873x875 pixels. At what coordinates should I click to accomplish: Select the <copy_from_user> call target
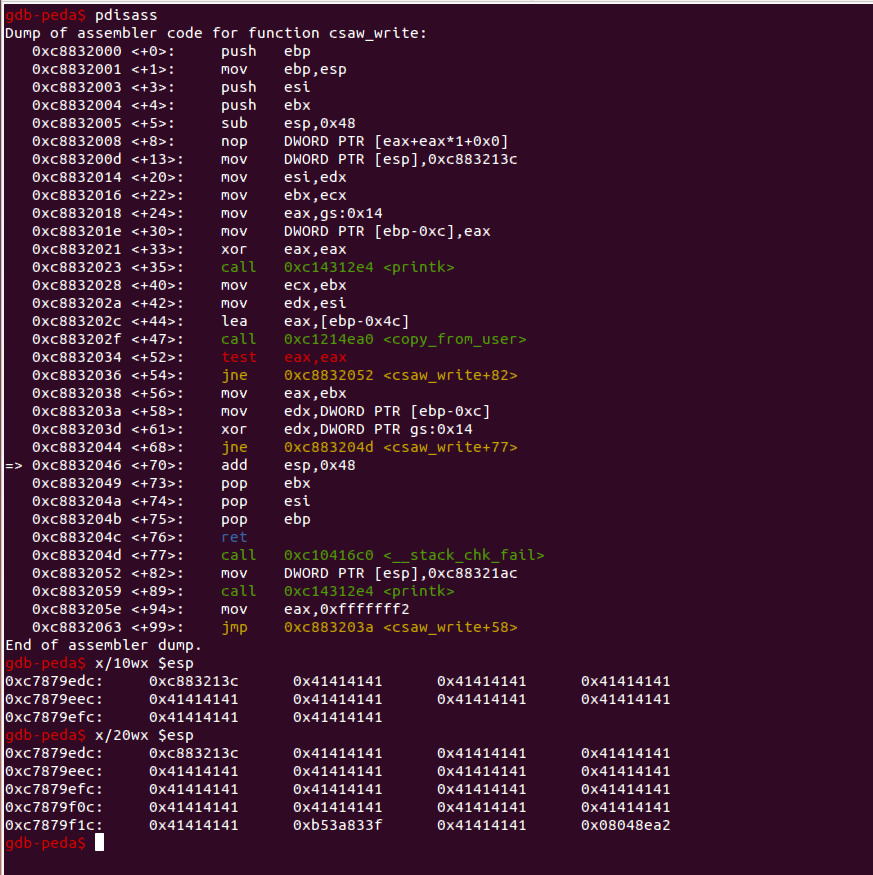[405, 339]
